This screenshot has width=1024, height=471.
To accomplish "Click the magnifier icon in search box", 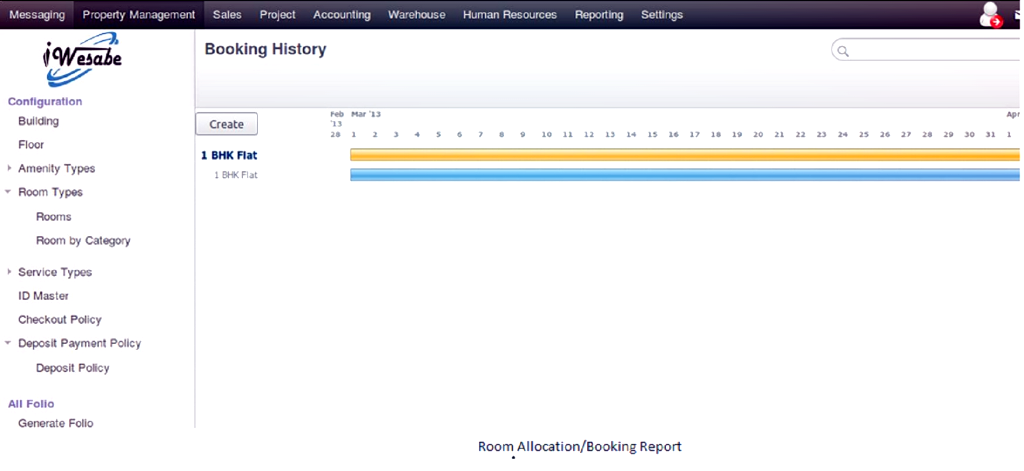I will click(x=843, y=51).
